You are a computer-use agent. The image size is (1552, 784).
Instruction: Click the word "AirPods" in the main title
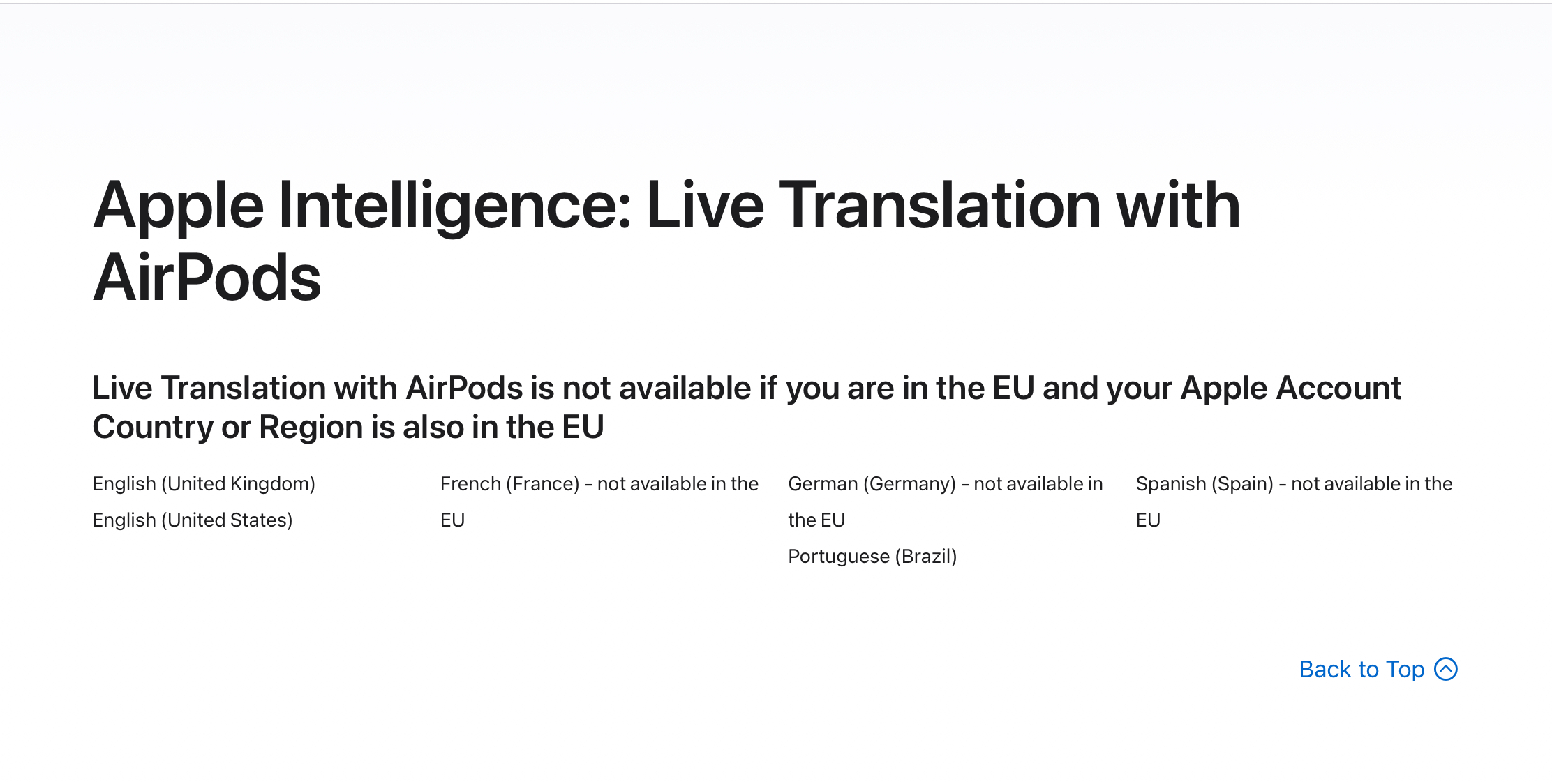(x=207, y=278)
